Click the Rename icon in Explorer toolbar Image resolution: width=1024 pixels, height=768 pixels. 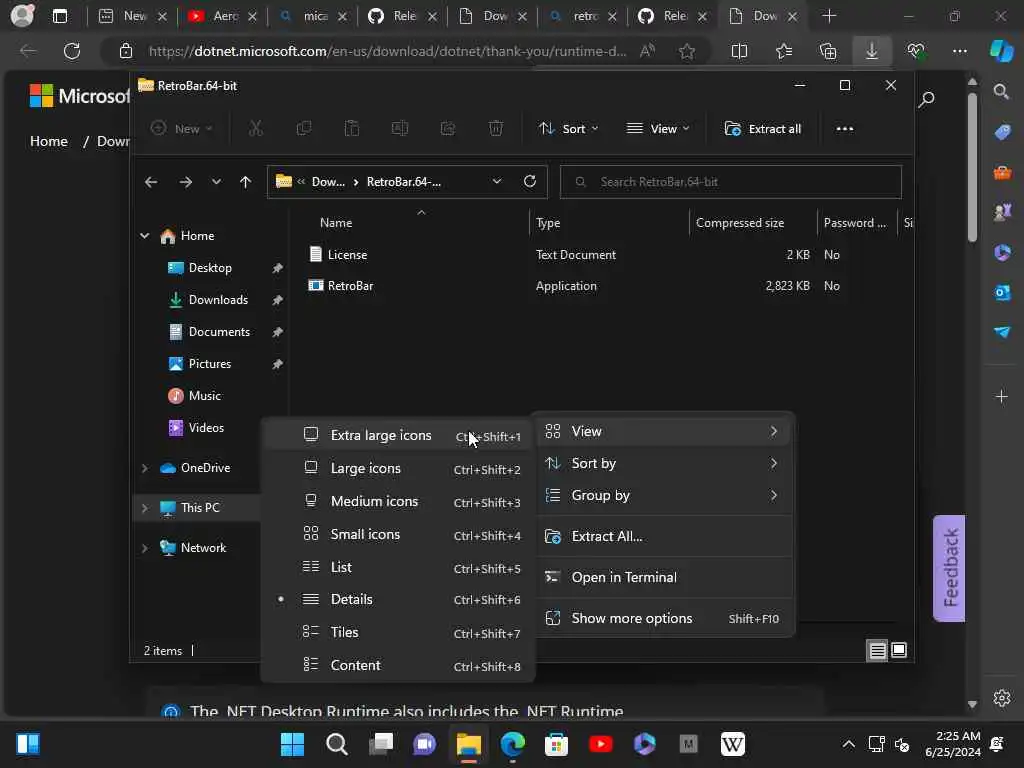point(400,129)
